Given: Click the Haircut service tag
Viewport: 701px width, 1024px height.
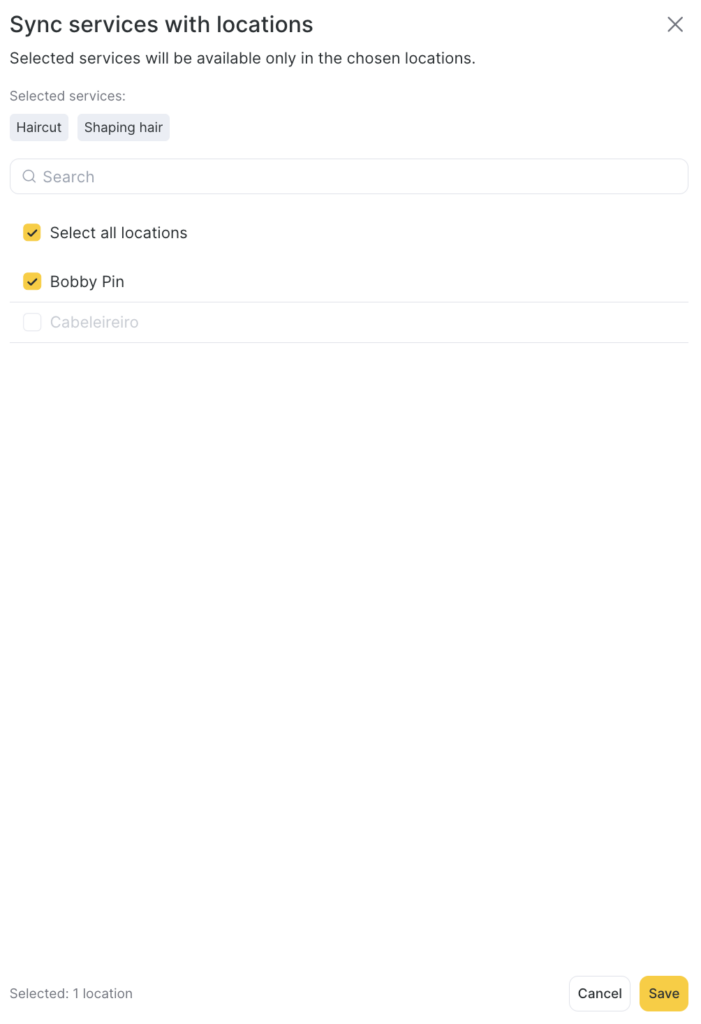Looking at the screenshot, I should 39,127.
